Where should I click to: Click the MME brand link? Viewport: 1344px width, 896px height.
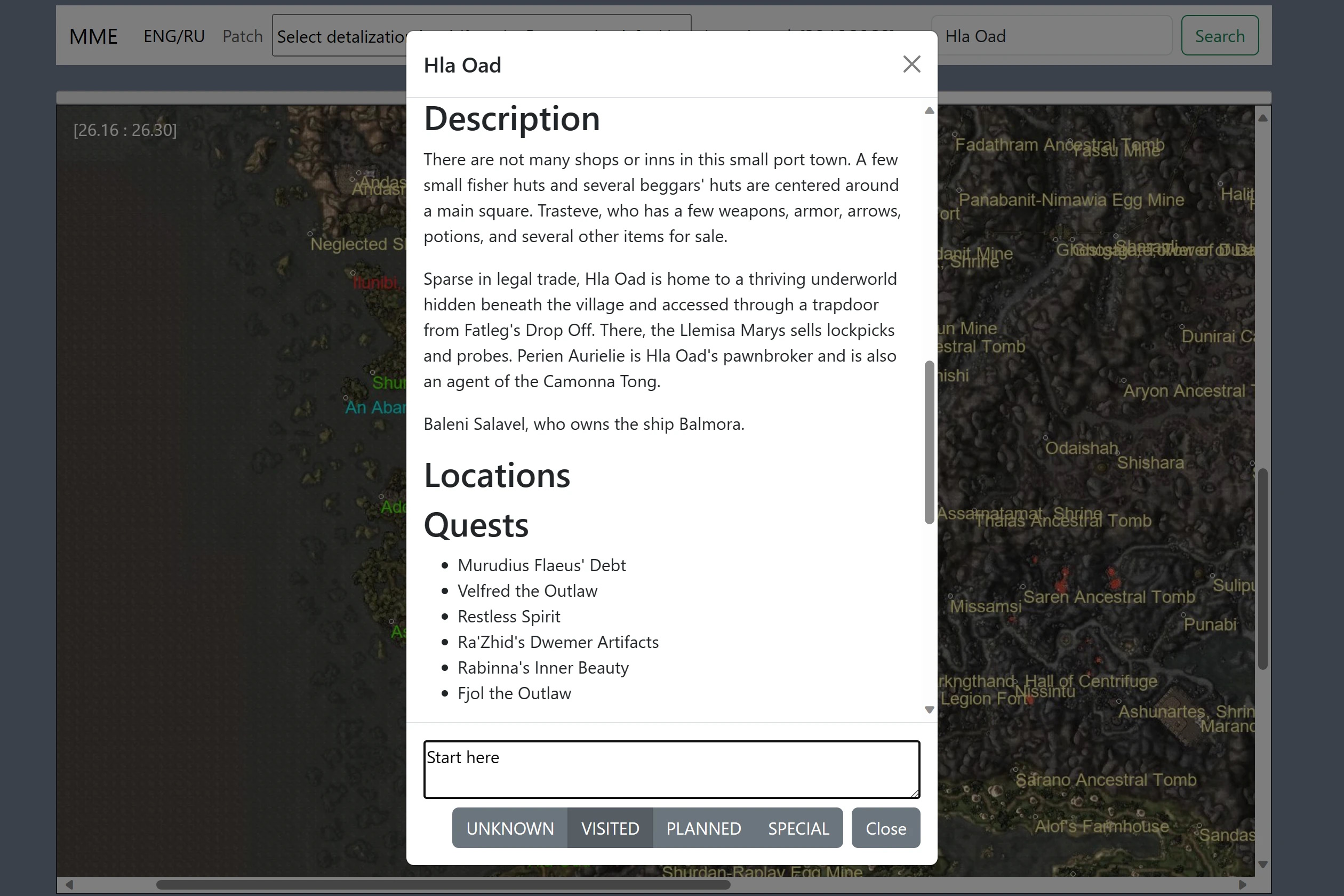click(93, 36)
